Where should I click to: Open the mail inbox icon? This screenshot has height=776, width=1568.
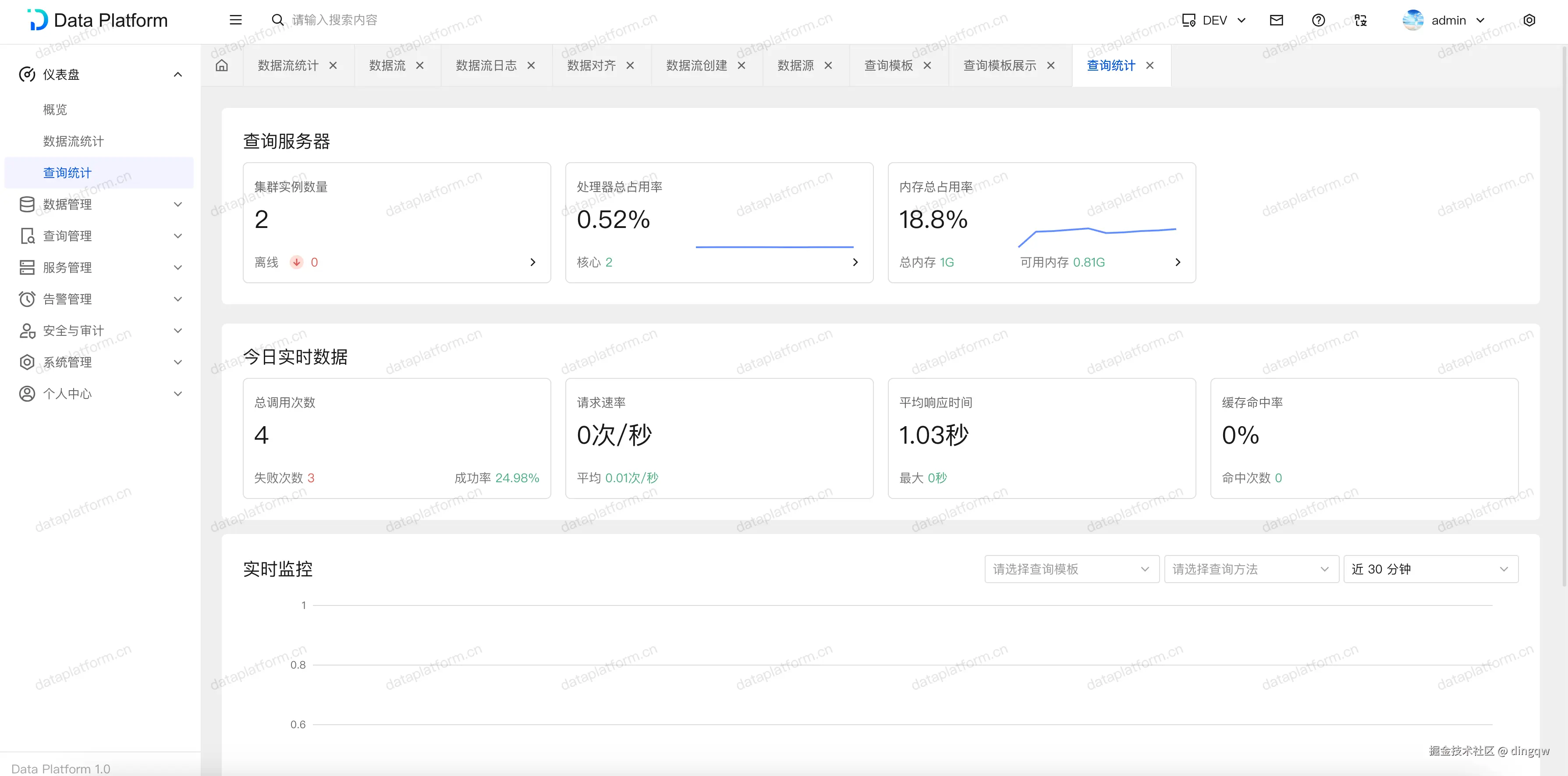(x=1277, y=20)
